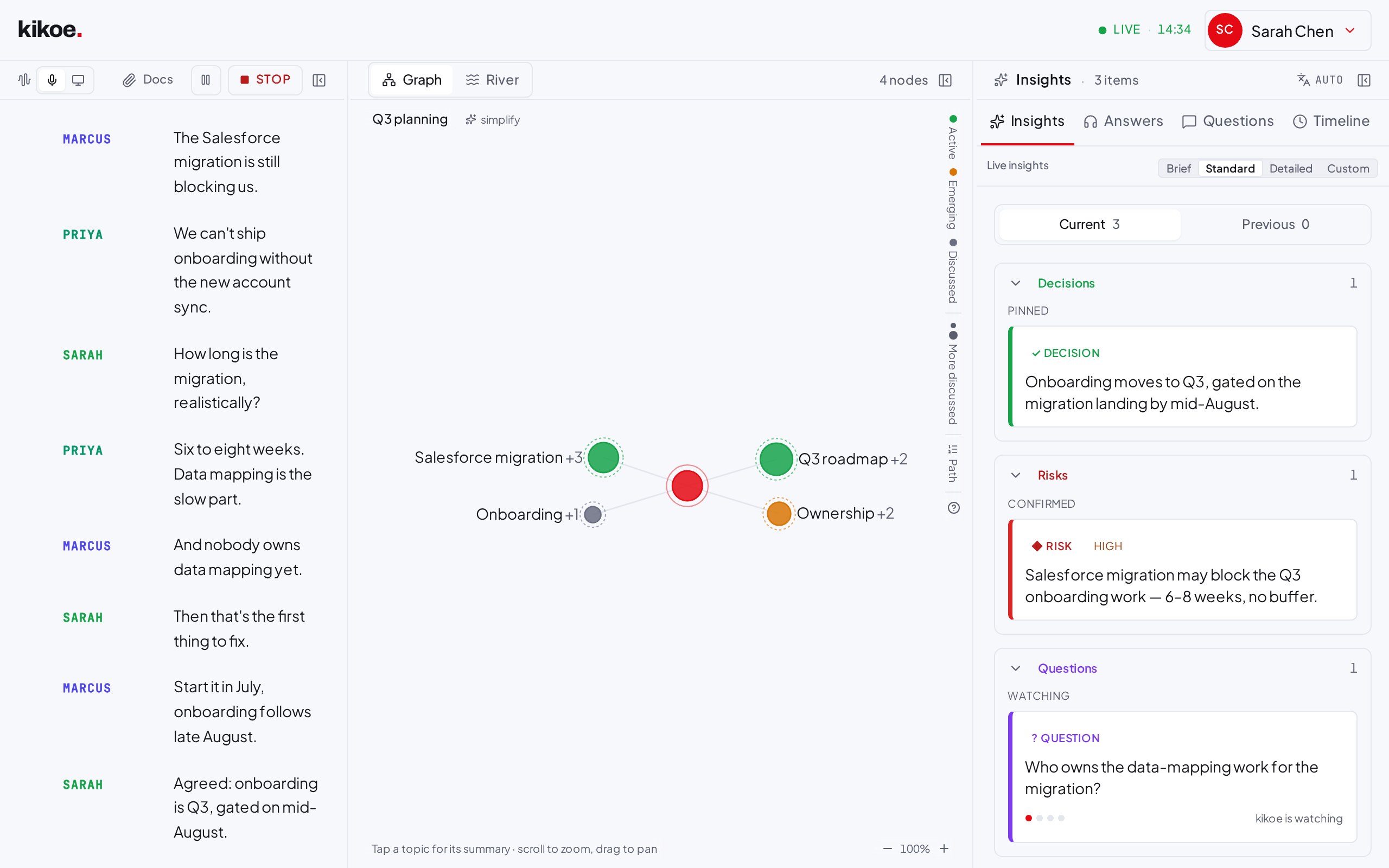Set insight detail level to Standard
Viewport: 1389px width, 868px height.
[1230, 168]
